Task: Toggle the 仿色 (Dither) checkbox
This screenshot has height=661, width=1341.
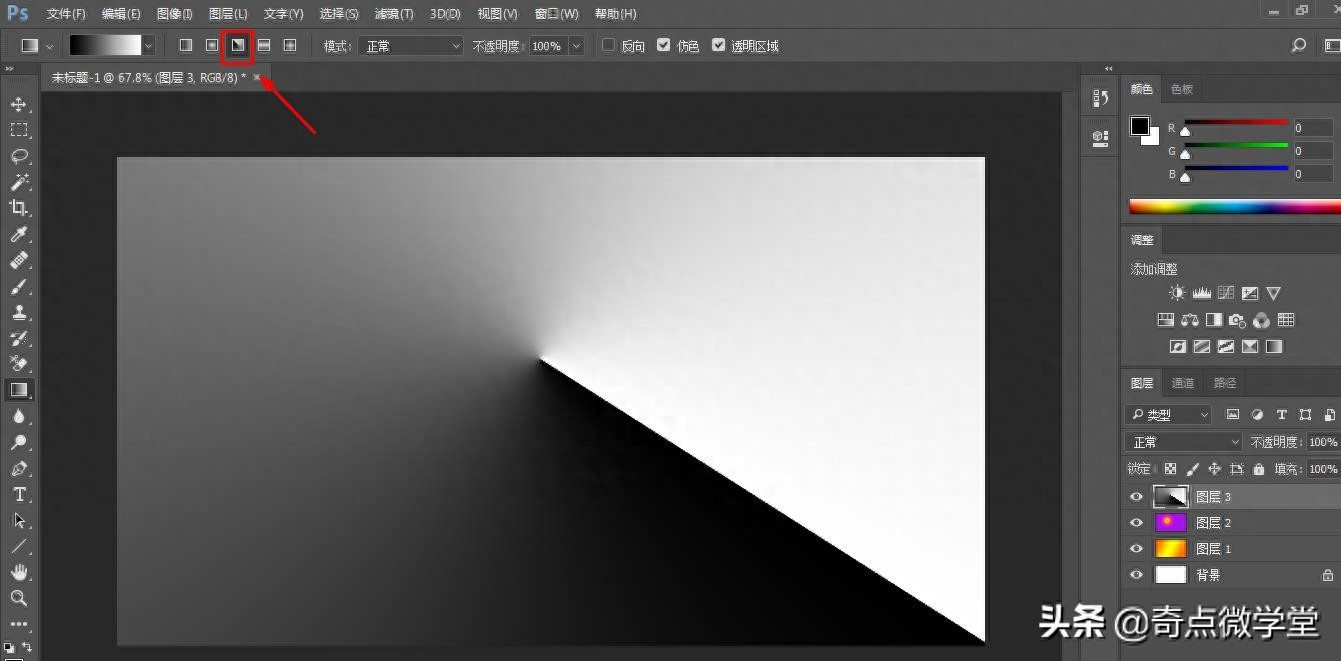Action: (x=663, y=46)
